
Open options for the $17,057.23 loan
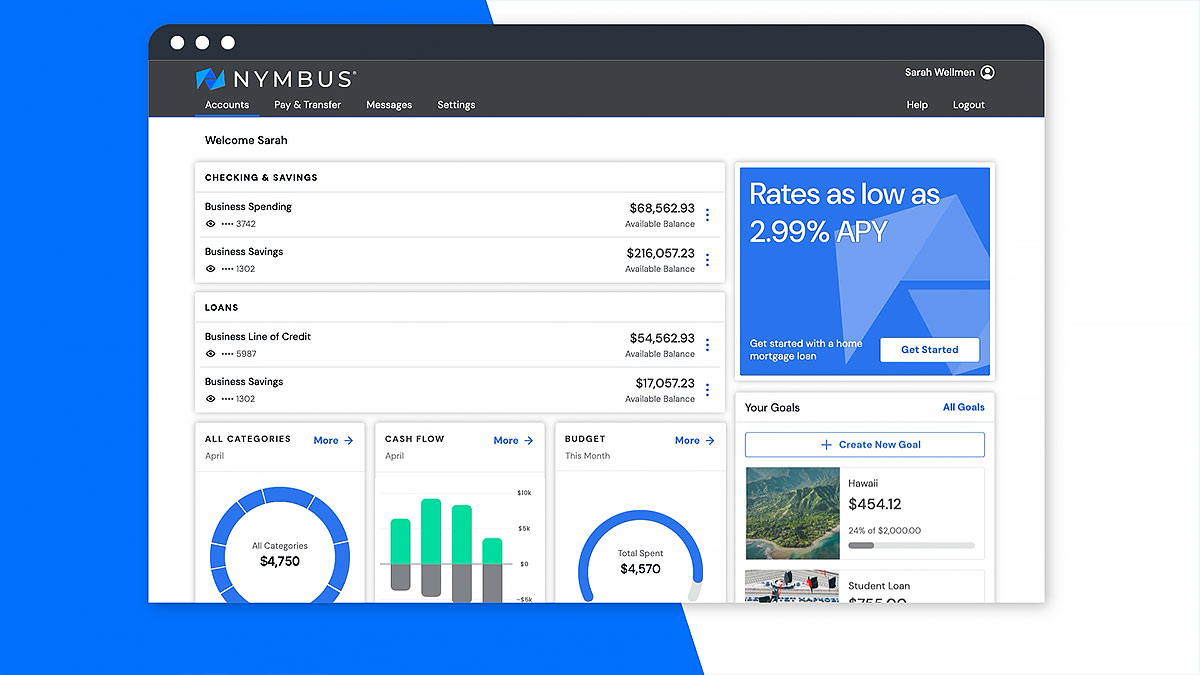pyautogui.click(x=707, y=389)
